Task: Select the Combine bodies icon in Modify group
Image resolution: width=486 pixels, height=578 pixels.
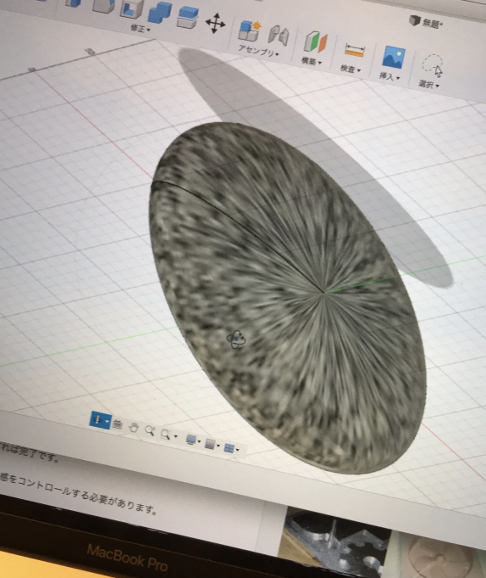Action: pyautogui.click(x=159, y=14)
